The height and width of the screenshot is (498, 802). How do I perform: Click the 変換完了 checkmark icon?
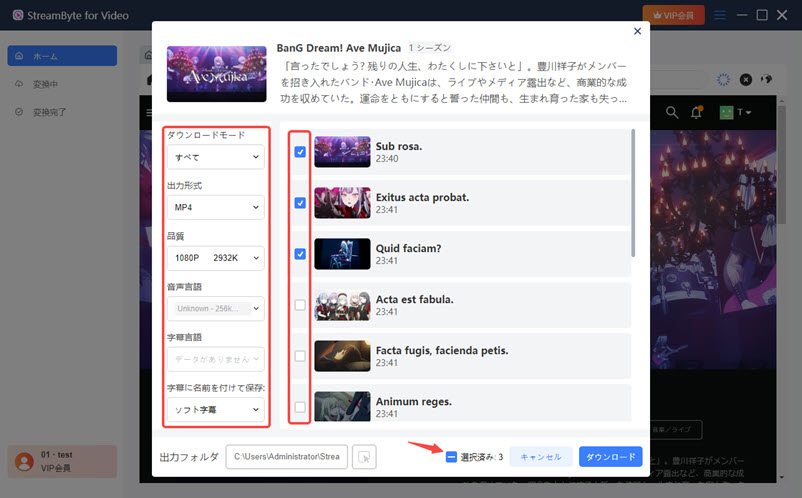(x=19, y=112)
